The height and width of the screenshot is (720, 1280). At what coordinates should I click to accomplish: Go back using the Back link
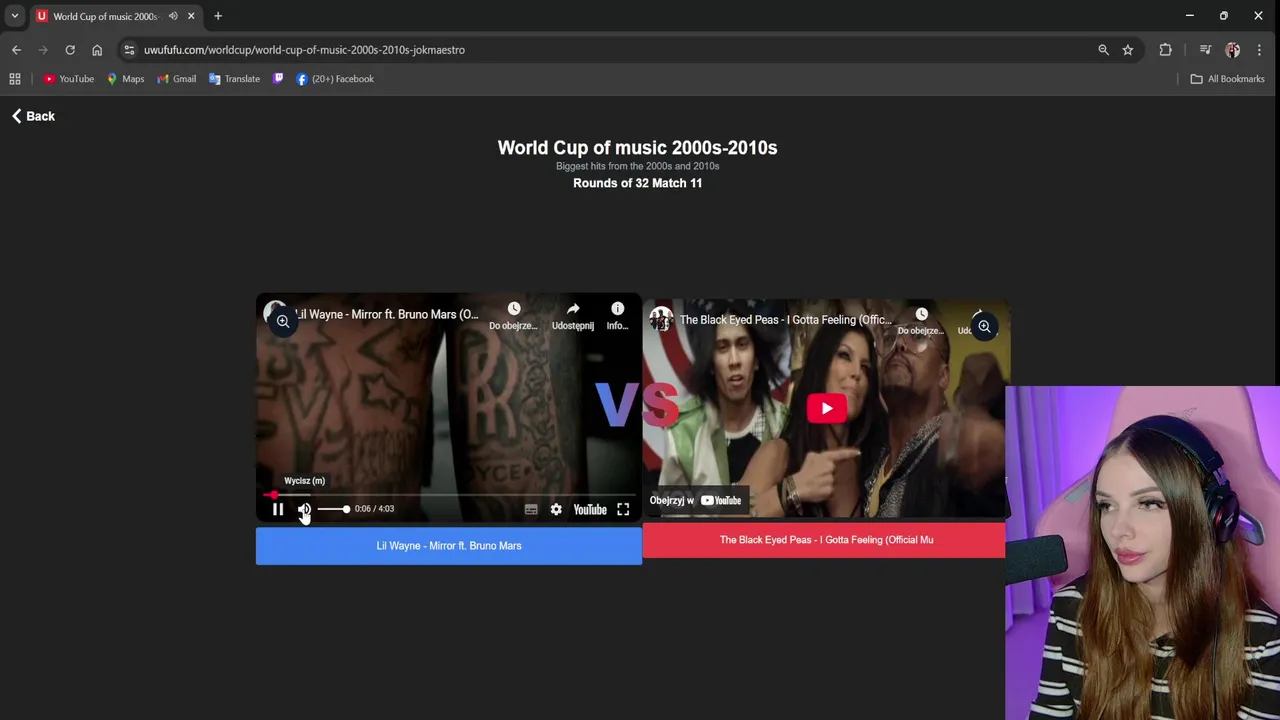coord(33,116)
